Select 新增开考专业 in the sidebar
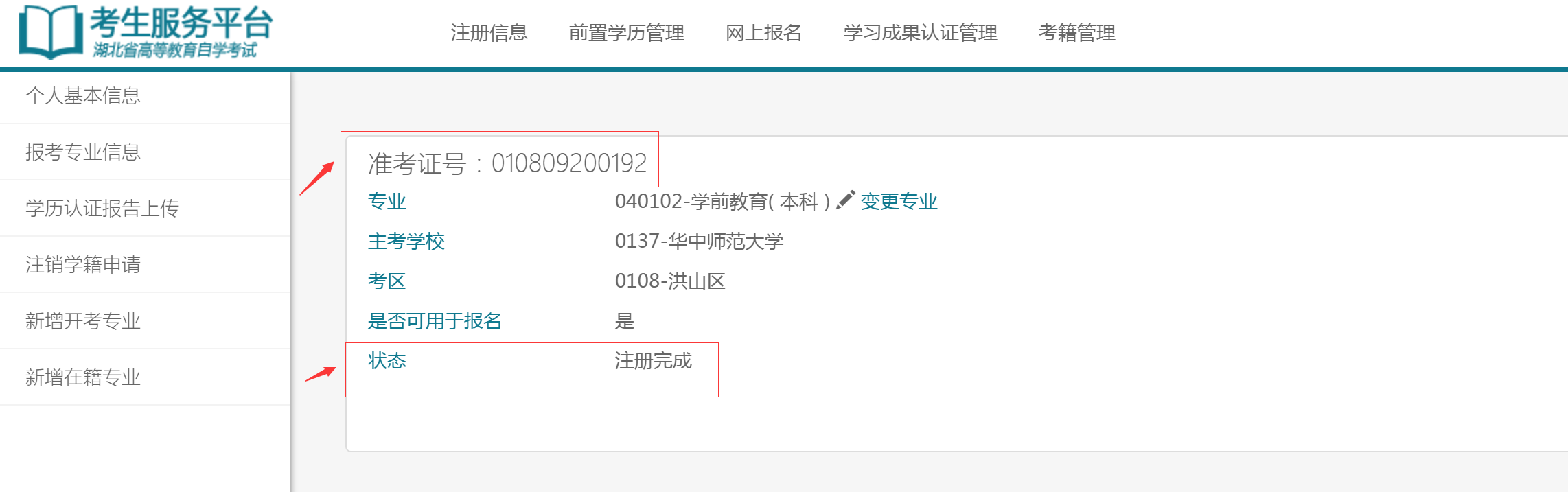 pyautogui.click(x=84, y=320)
